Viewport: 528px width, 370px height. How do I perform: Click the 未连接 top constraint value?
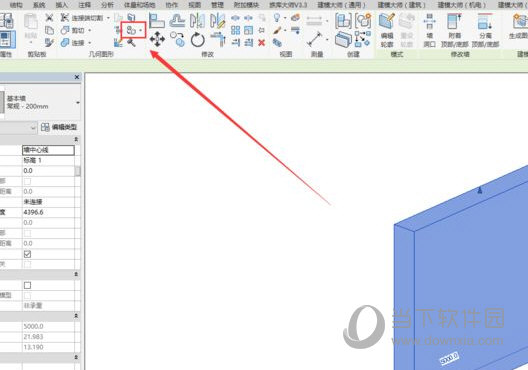pos(48,202)
